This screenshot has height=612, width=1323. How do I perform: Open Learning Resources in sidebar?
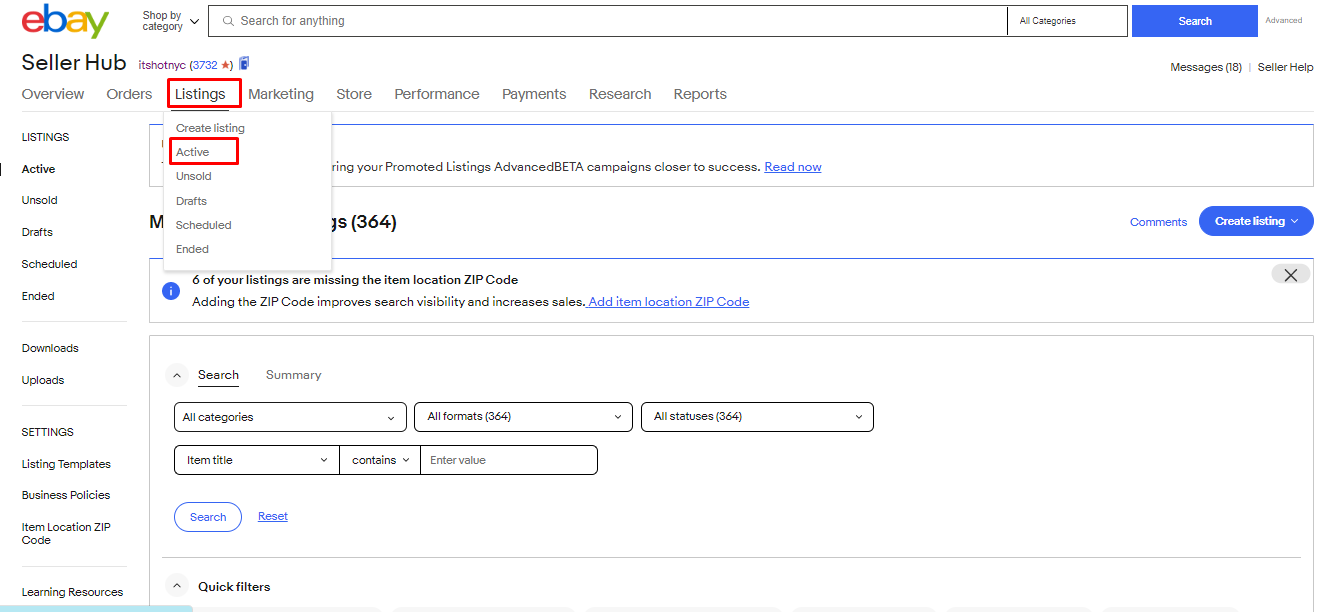click(x=72, y=592)
